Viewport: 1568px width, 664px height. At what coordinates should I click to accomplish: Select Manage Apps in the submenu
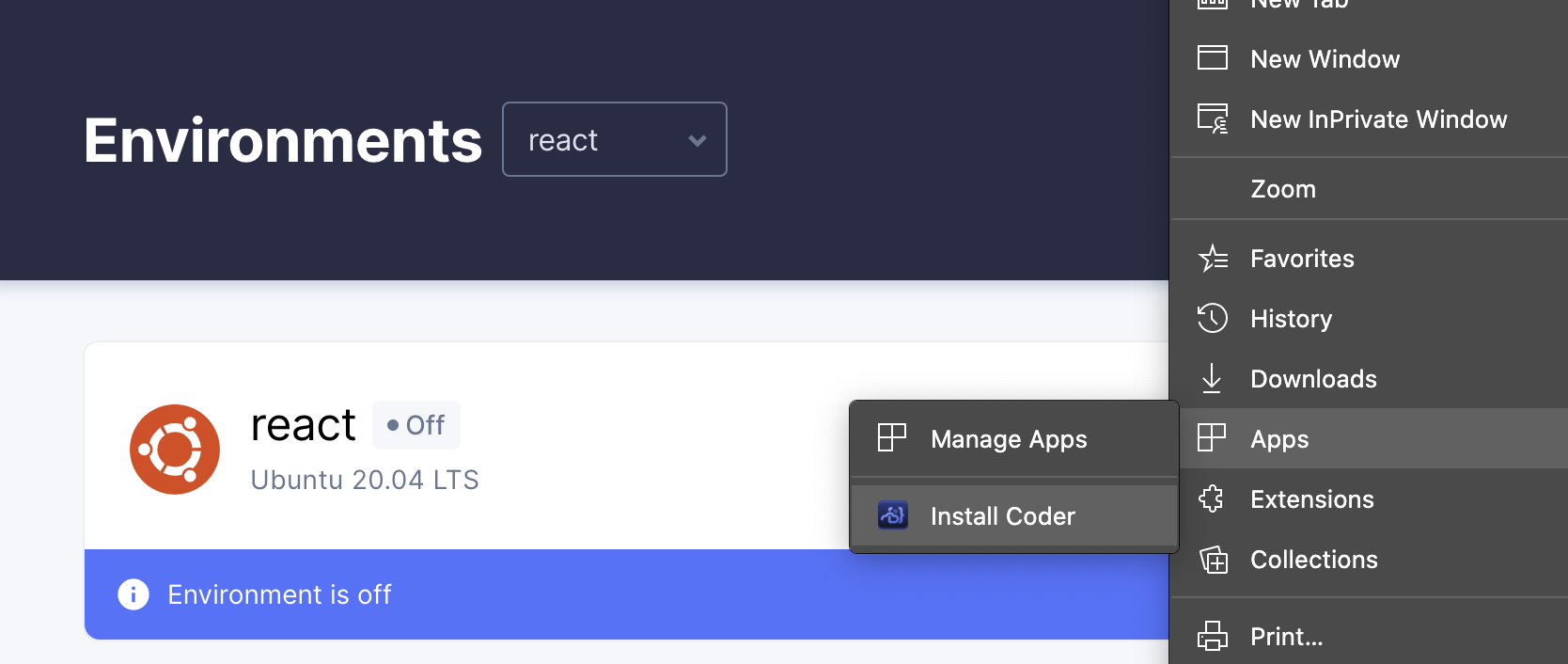(x=1014, y=439)
